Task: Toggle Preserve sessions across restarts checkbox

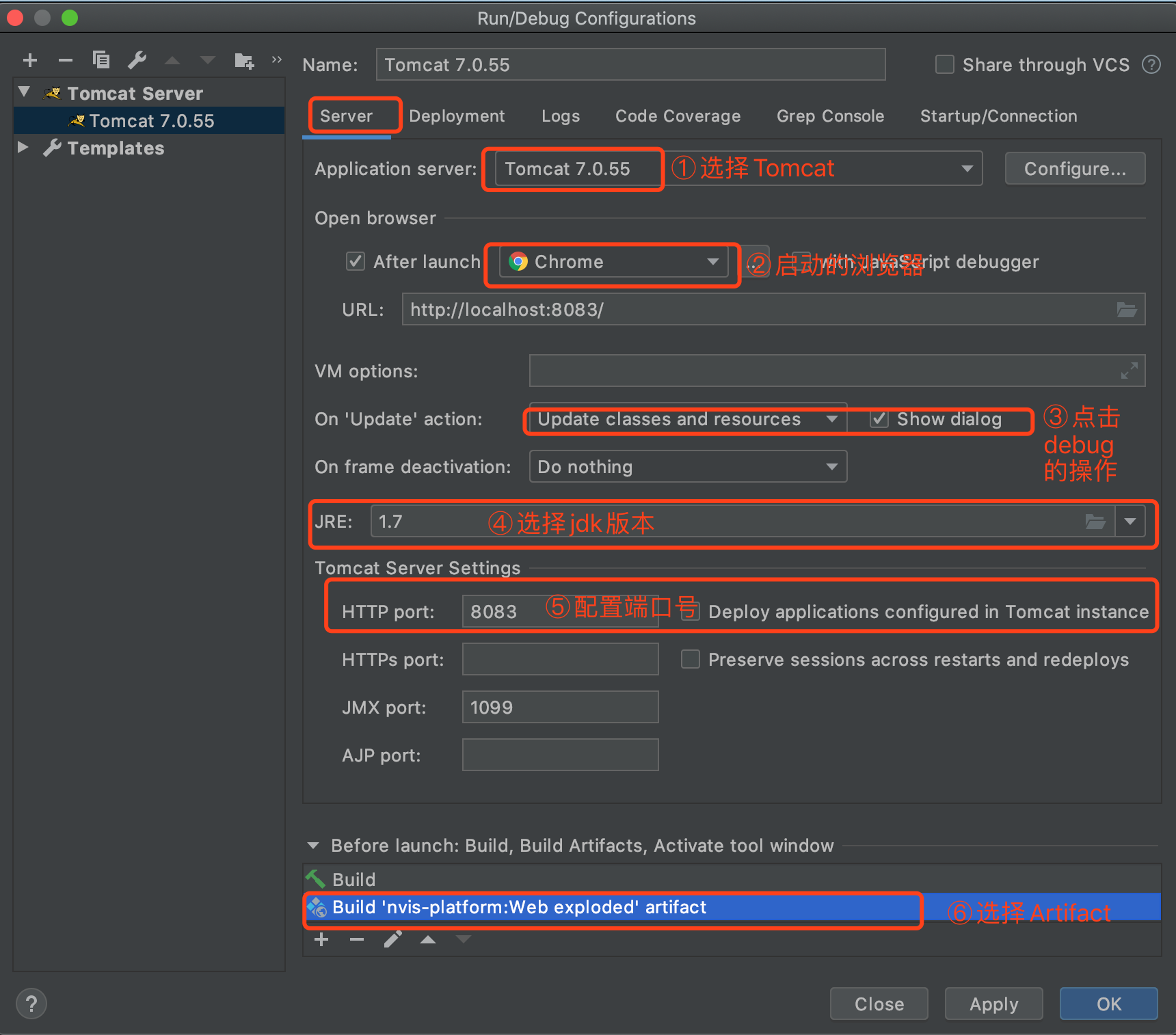Action: [x=691, y=659]
